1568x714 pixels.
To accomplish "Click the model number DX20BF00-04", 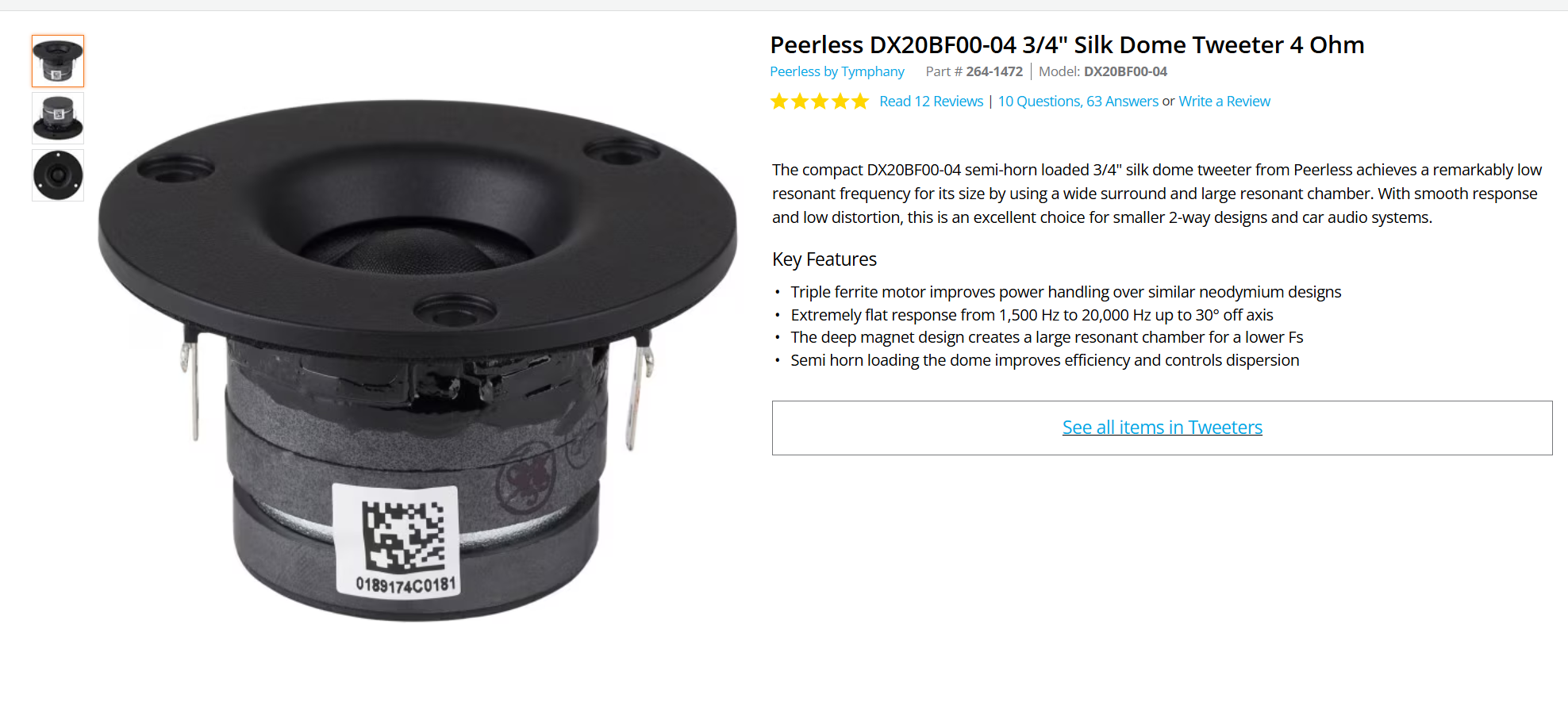I will pyautogui.click(x=1125, y=71).
